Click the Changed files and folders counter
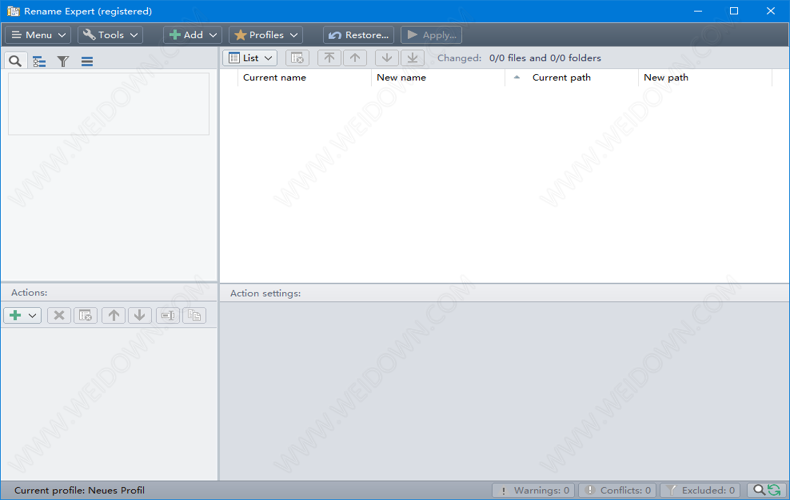 click(x=519, y=58)
